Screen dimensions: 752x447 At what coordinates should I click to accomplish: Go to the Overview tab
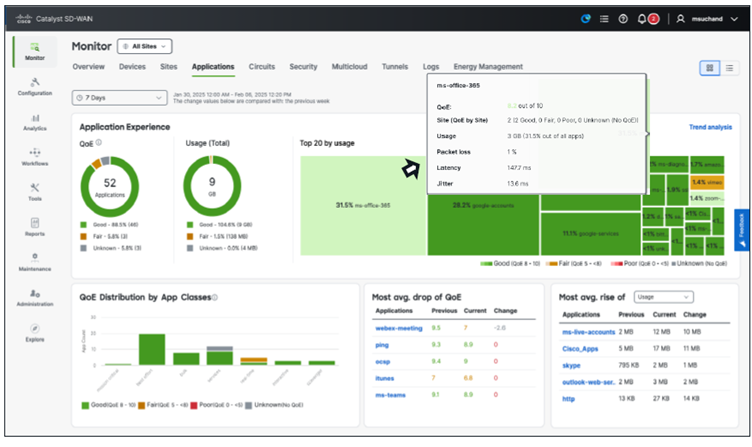(88, 67)
